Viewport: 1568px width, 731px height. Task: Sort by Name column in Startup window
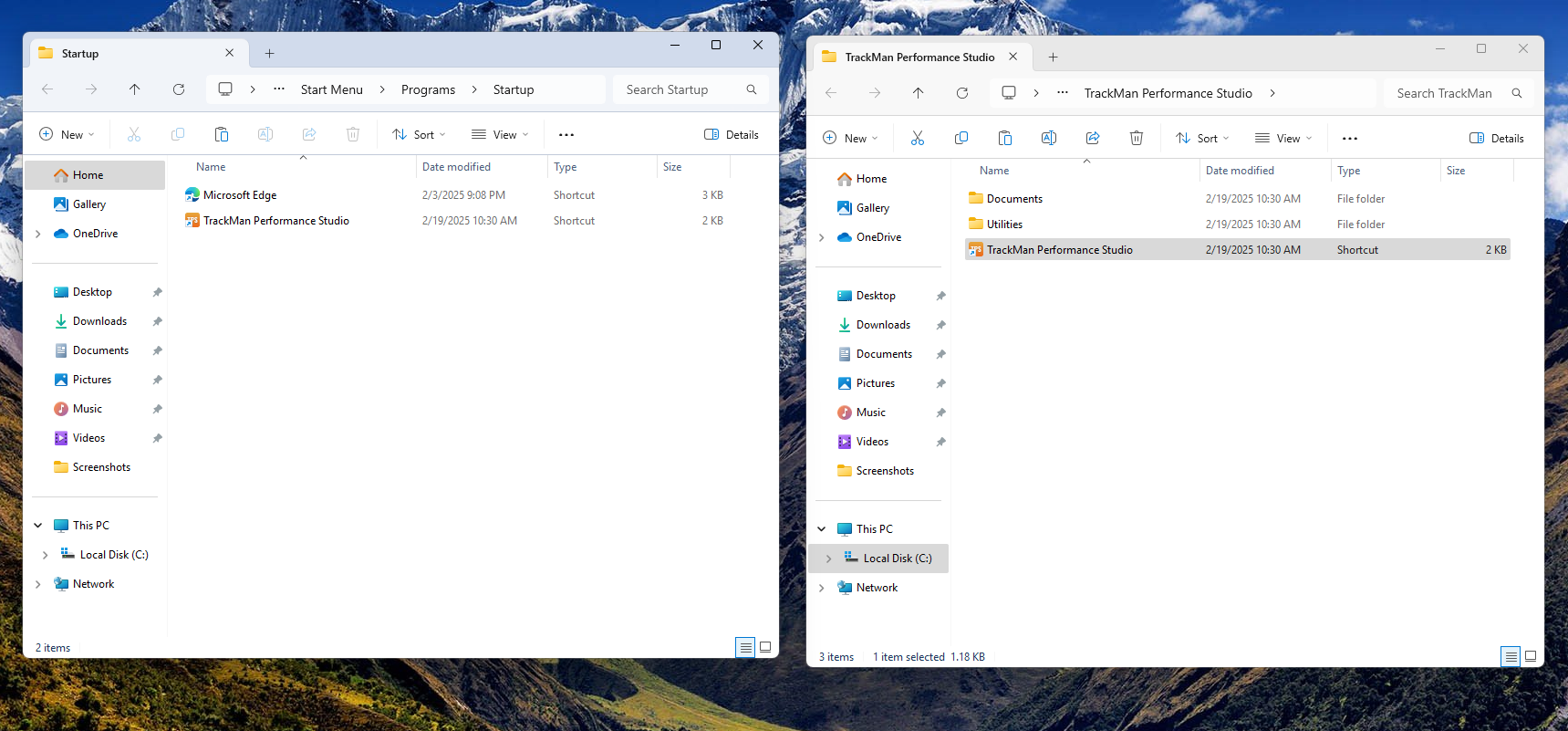pyautogui.click(x=211, y=167)
